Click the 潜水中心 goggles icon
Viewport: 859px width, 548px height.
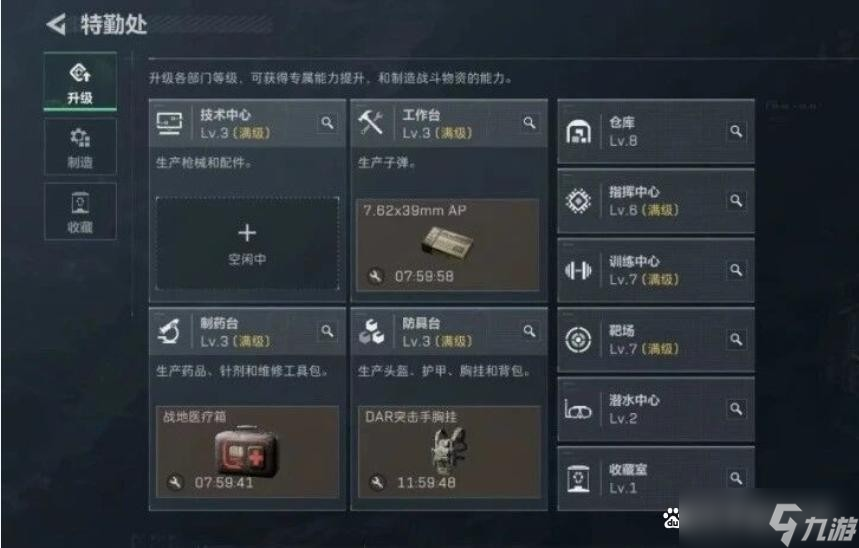pyautogui.click(x=578, y=409)
